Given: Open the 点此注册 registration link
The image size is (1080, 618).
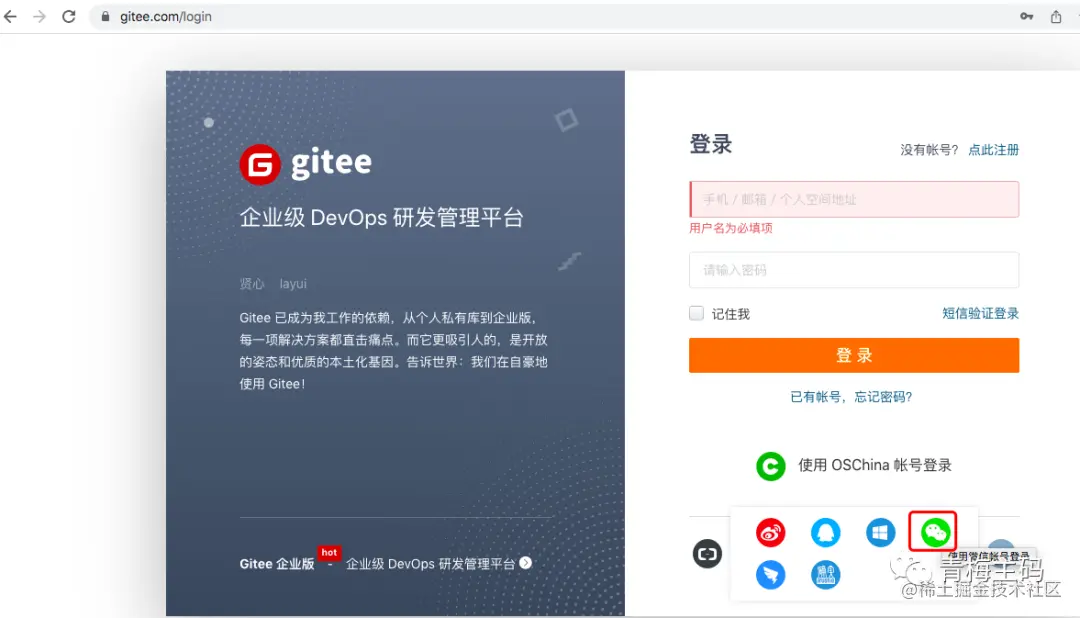Looking at the screenshot, I should click(995, 148).
